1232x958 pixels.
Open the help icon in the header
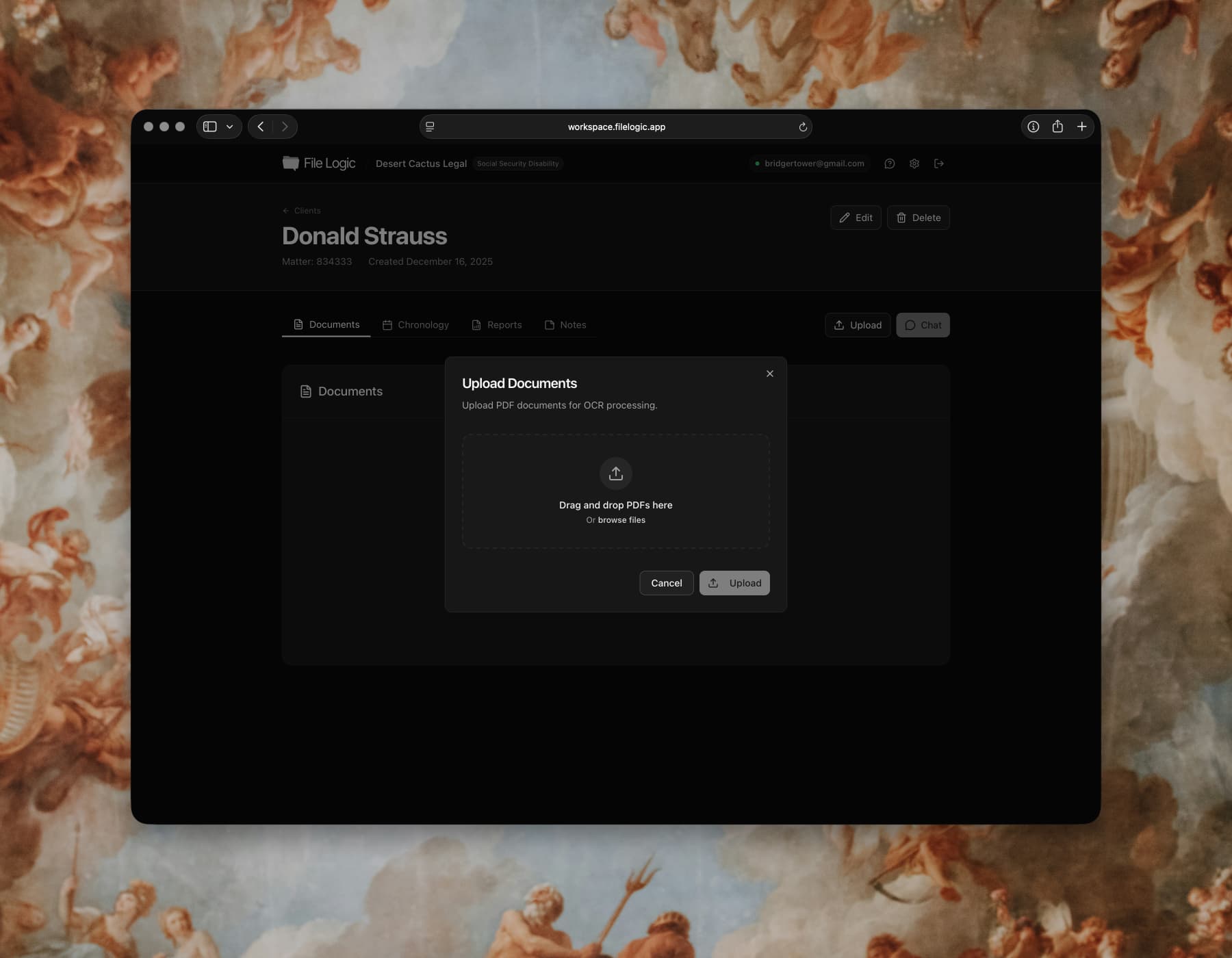pos(890,164)
